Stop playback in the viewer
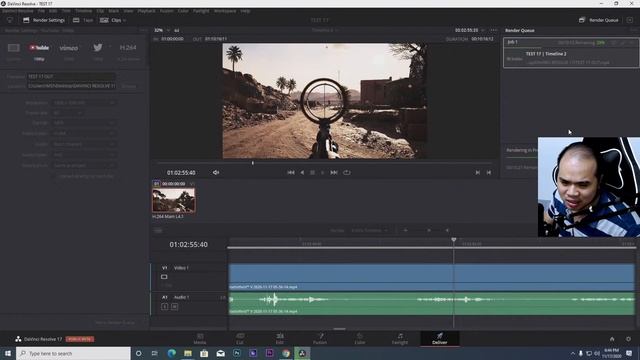The height and width of the screenshot is (360, 640). click(312, 173)
